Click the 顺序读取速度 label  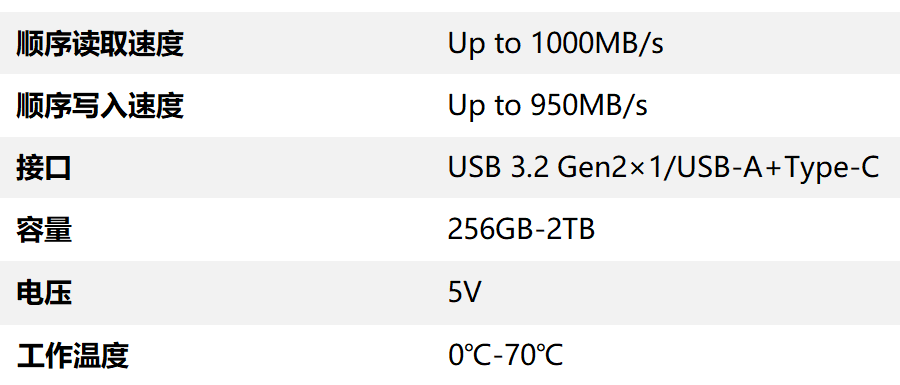coord(100,44)
